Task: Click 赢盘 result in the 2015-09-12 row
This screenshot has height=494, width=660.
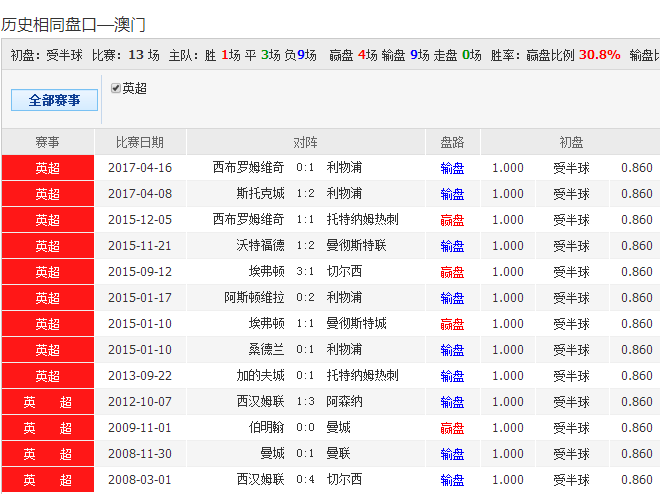Action: coord(452,272)
